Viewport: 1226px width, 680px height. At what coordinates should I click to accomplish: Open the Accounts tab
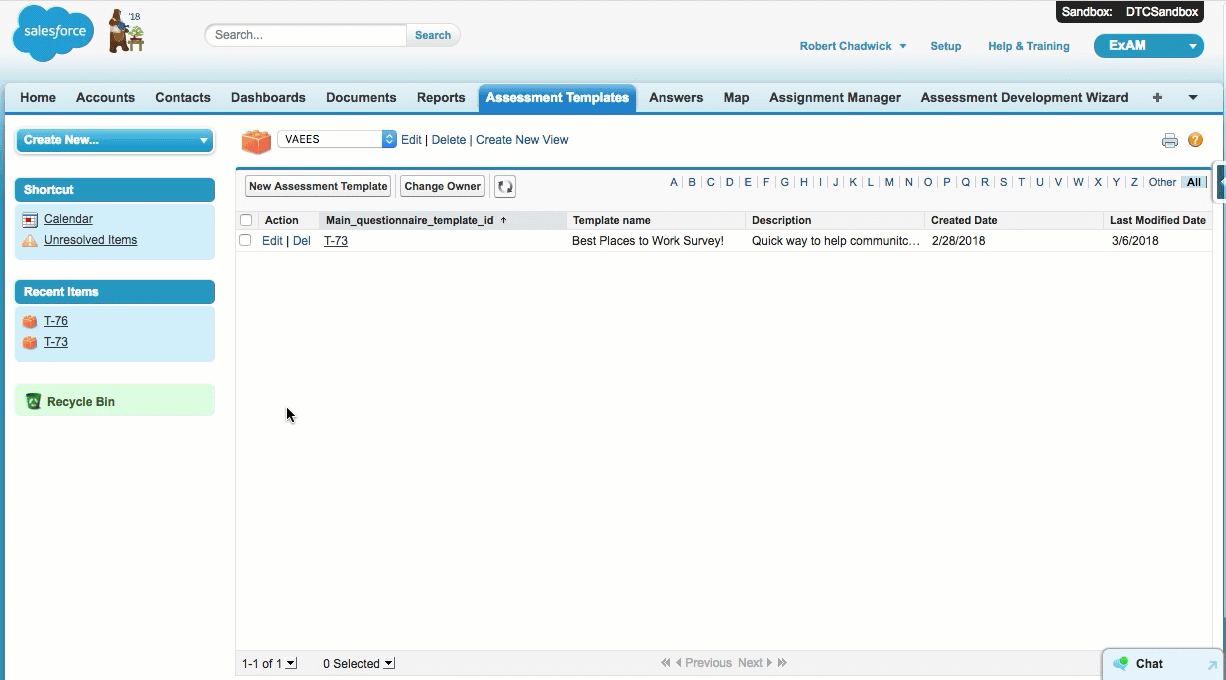click(105, 98)
